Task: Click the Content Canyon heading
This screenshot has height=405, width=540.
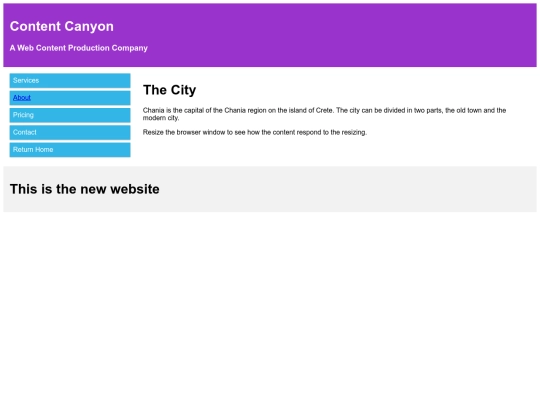Action: point(62,27)
